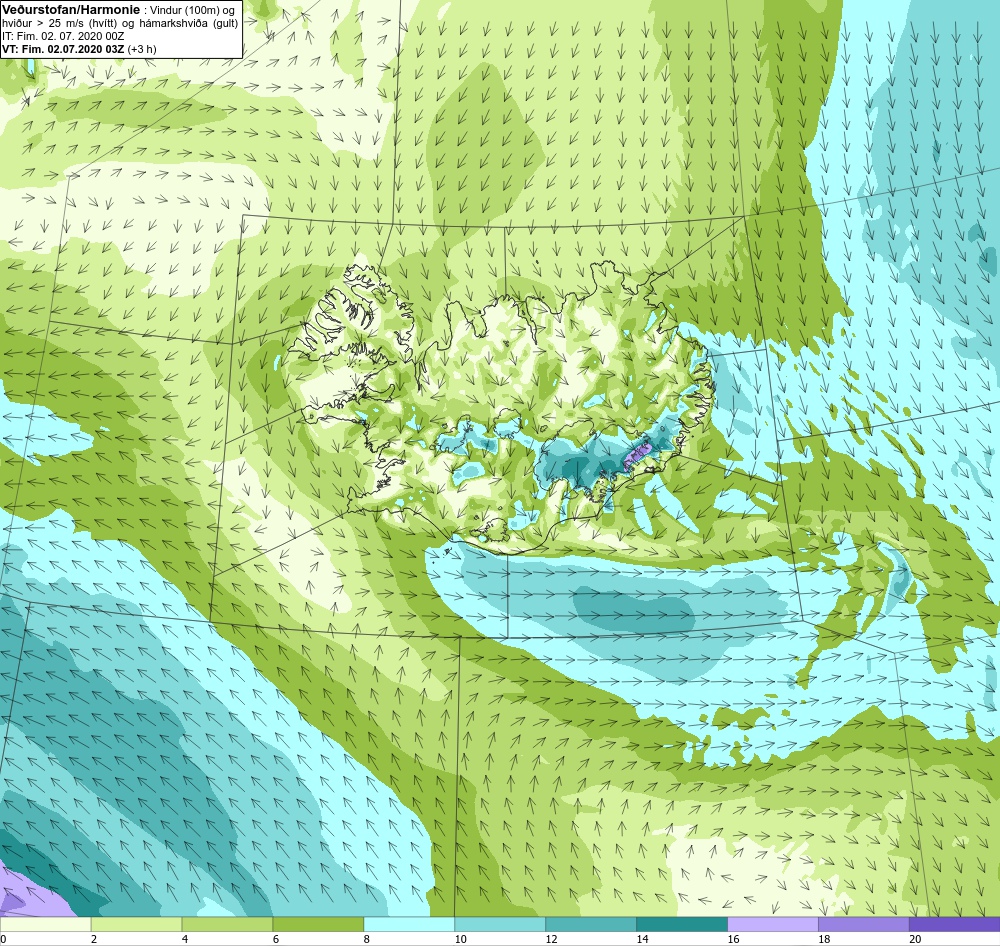Click the legend tick label "14"
Screen dimensions: 1000x946
coord(642,939)
